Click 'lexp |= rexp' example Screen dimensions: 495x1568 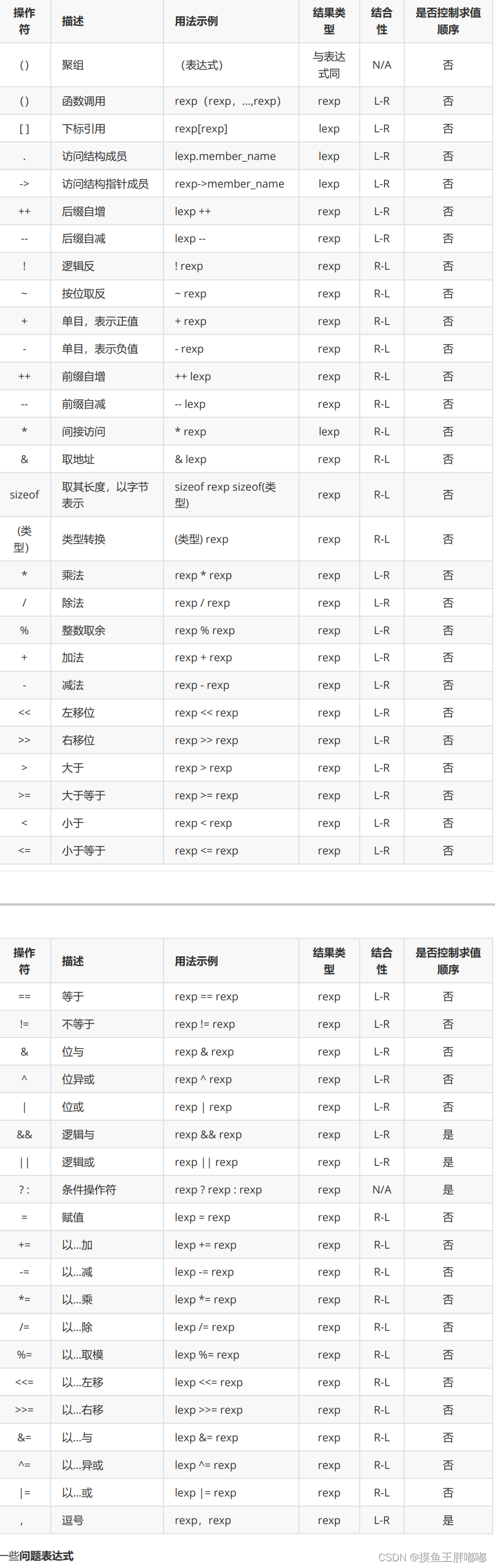point(205,1493)
